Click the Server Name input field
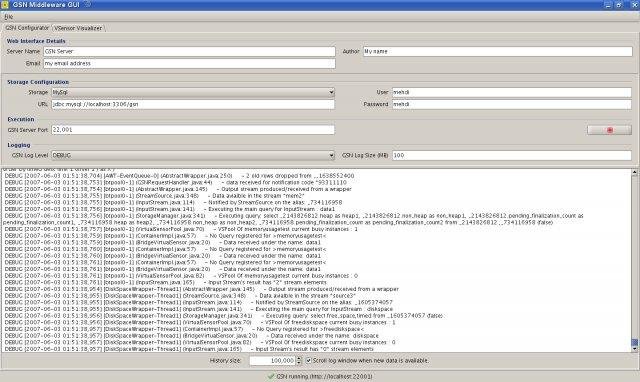The height and width of the screenshot is (382, 640). point(189,51)
